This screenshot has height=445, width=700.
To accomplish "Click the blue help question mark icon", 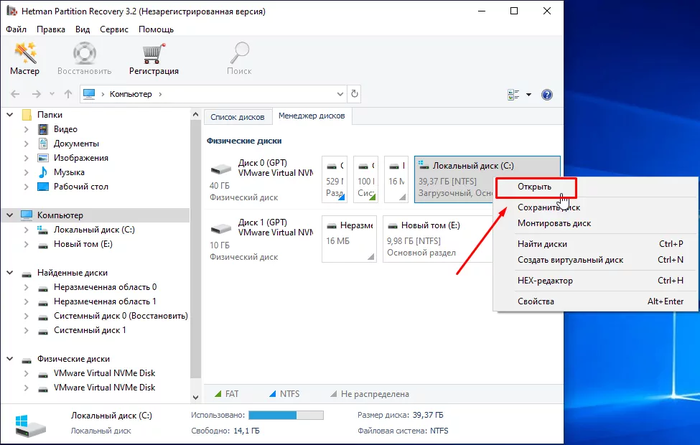I will [x=547, y=95].
